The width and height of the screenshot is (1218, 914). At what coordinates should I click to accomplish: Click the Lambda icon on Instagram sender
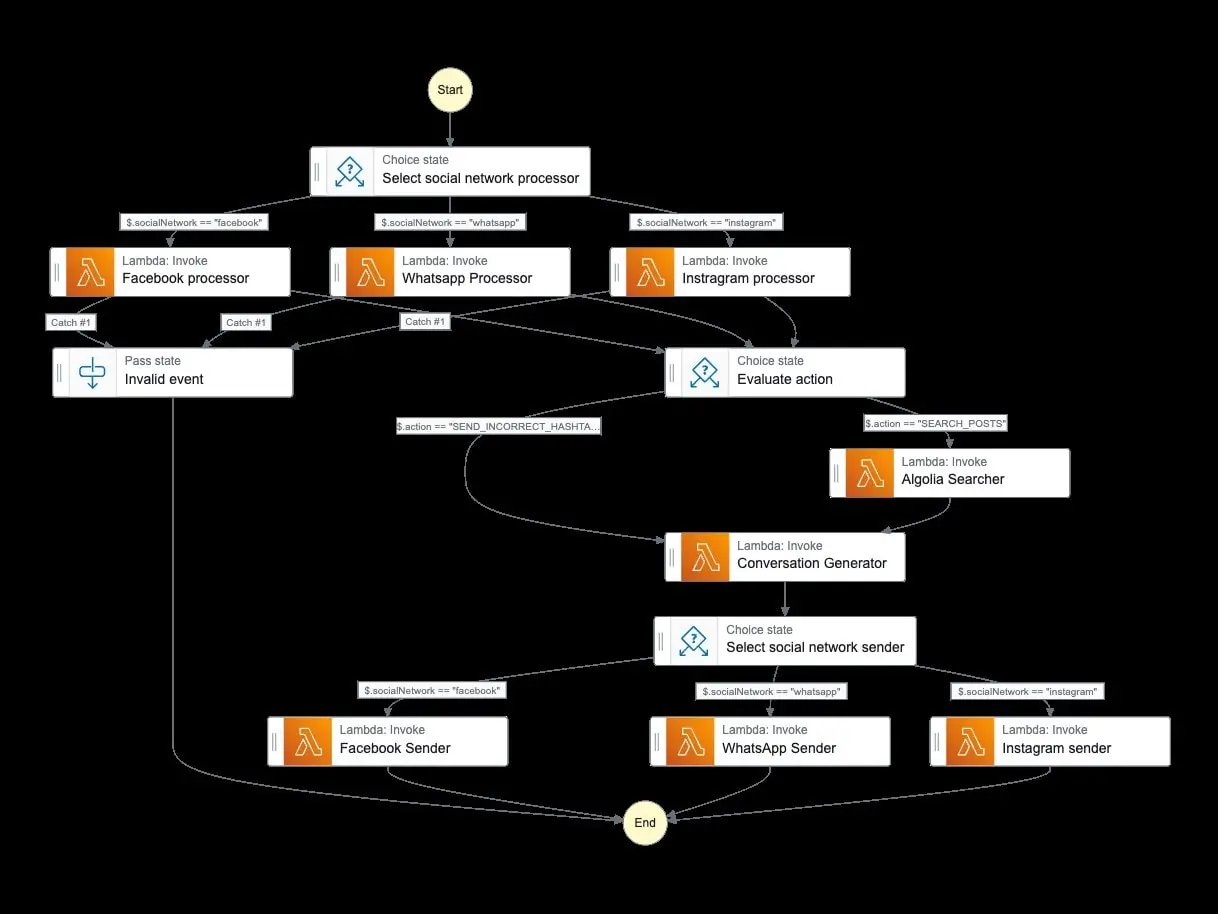(970, 742)
